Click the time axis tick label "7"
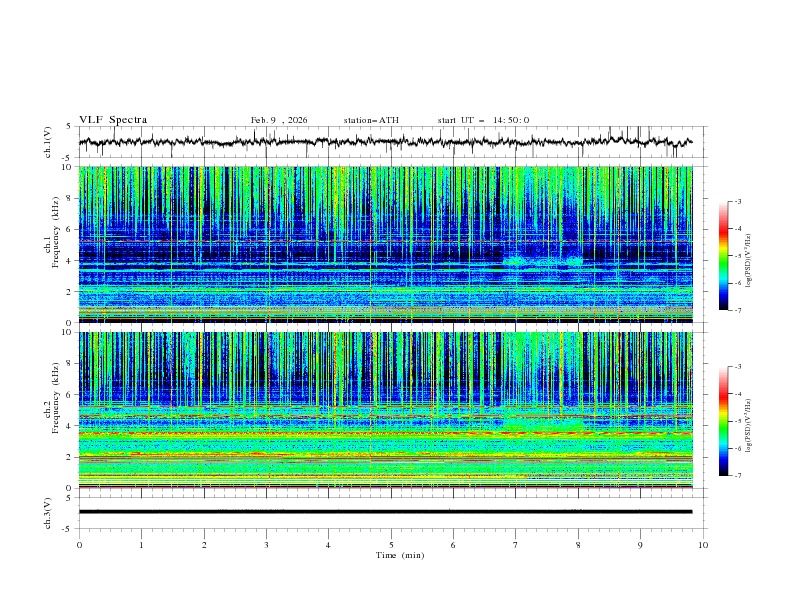Screen dimensions: 792x612 pos(516,545)
